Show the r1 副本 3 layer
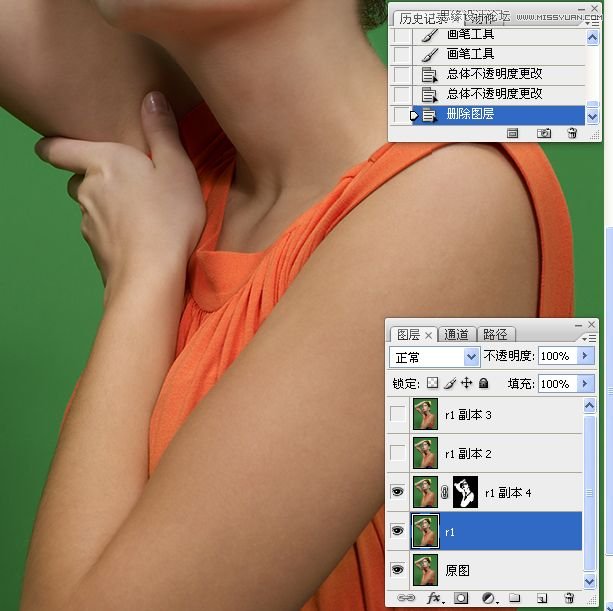613x611 pixels. coord(399,414)
